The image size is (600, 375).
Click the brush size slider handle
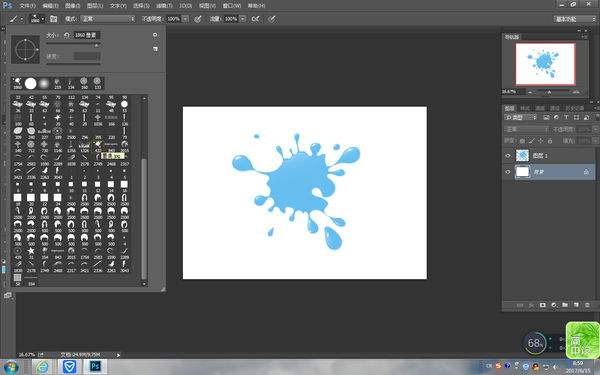pyautogui.click(x=96, y=45)
